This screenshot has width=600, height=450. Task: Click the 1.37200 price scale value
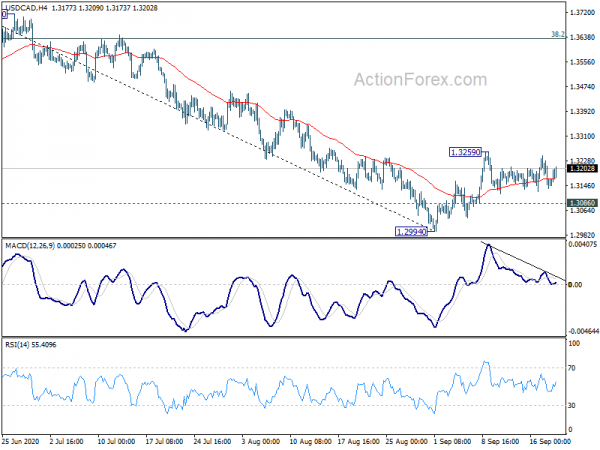point(582,13)
